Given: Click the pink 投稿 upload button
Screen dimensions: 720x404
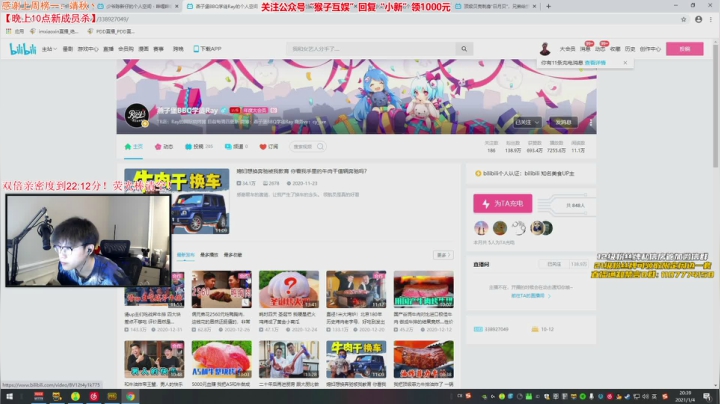Looking at the screenshot, I should point(685,49).
